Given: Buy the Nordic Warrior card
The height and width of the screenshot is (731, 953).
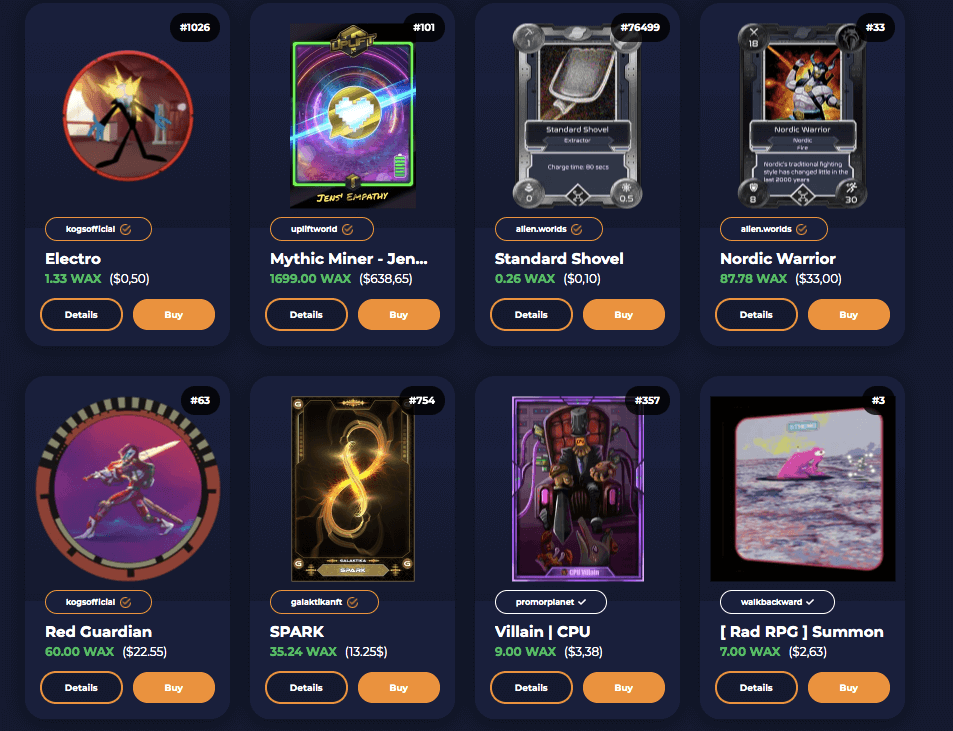Looking at the screenshot, I should click(848, 315).
